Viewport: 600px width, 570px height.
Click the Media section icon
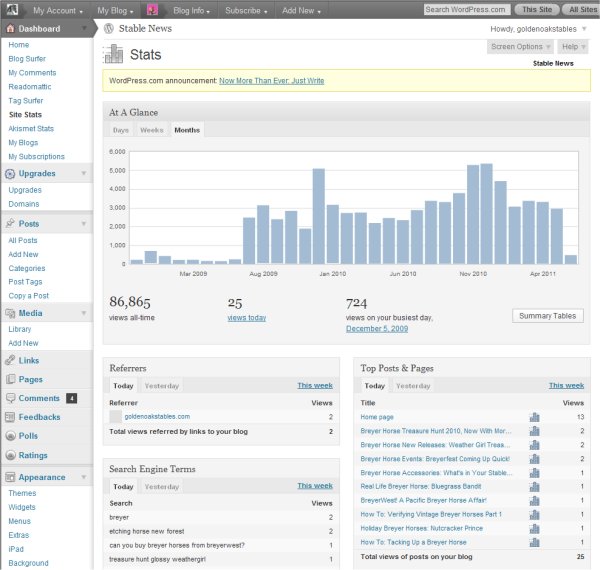pos(10,313)
